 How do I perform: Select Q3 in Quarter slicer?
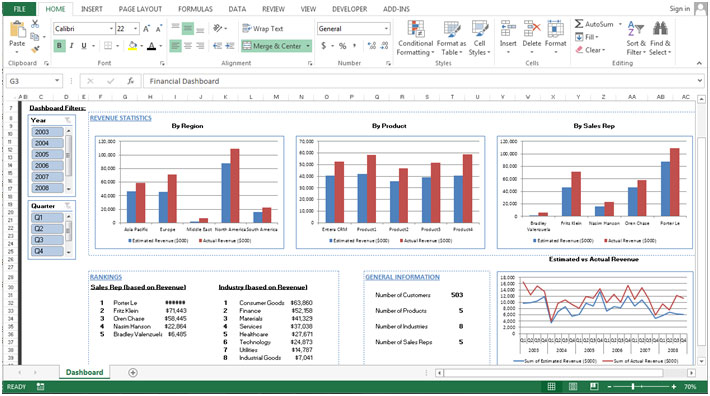47,240
